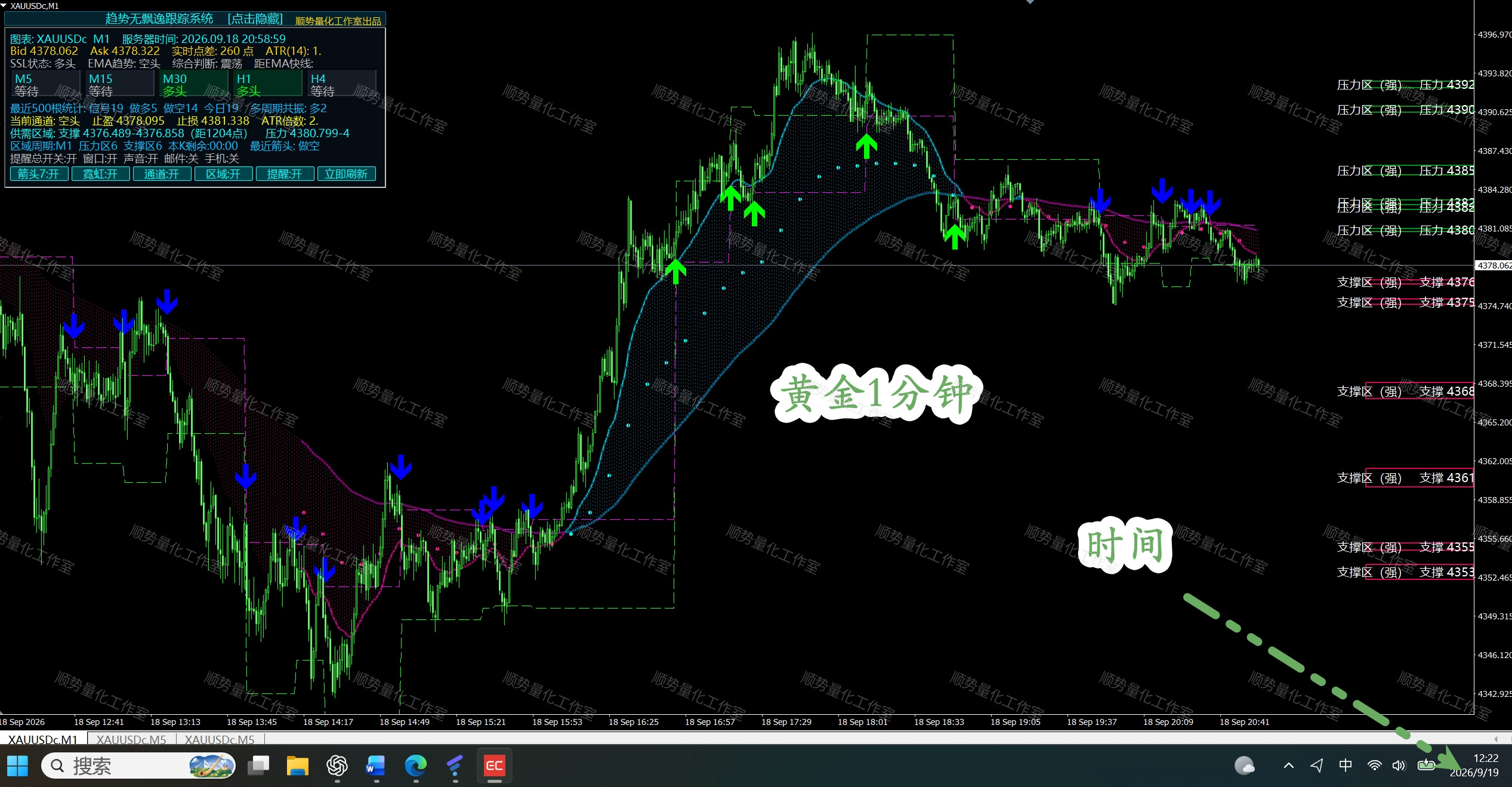The image size is (1512, 787).
Task: Open the Windows Start menu
Action: tap(18, 766)
